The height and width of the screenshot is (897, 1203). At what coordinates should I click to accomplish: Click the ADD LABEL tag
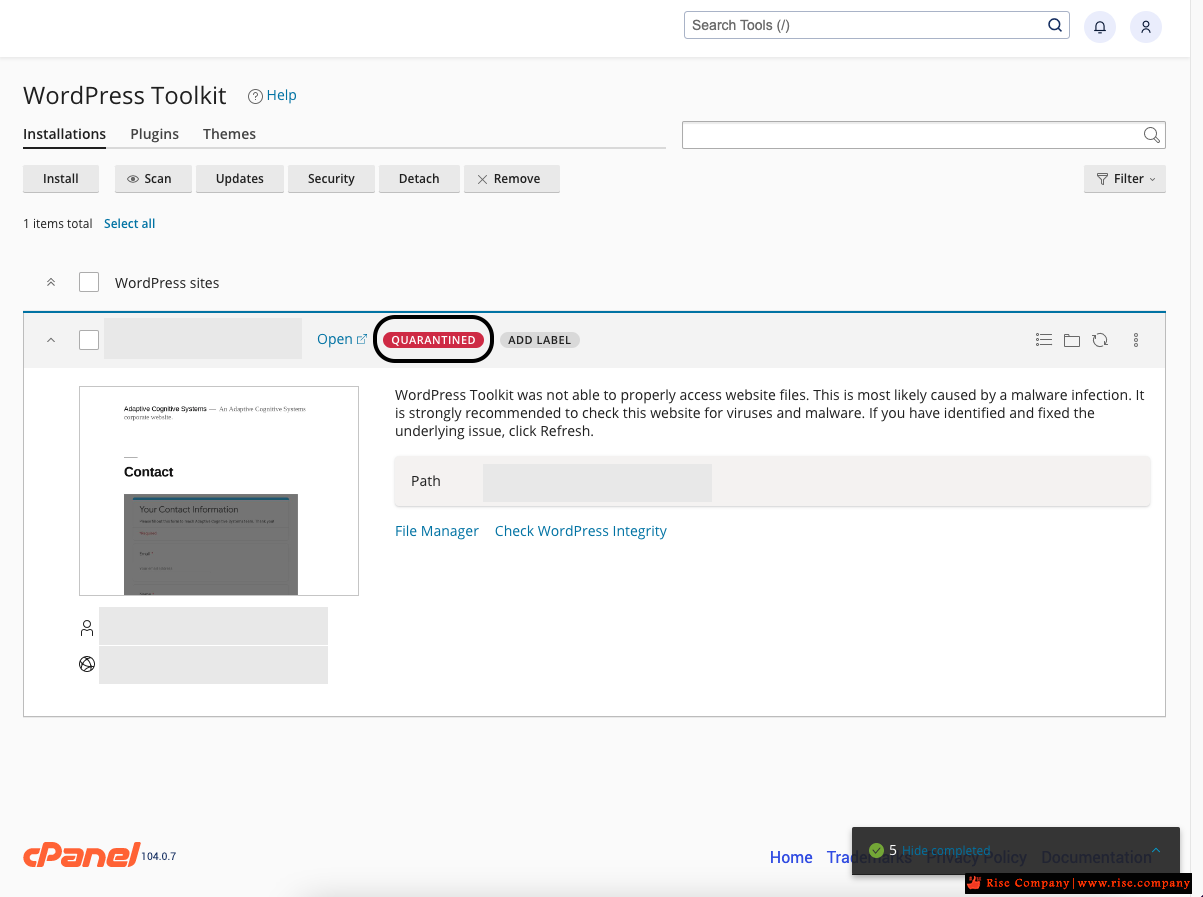point(539,340)
